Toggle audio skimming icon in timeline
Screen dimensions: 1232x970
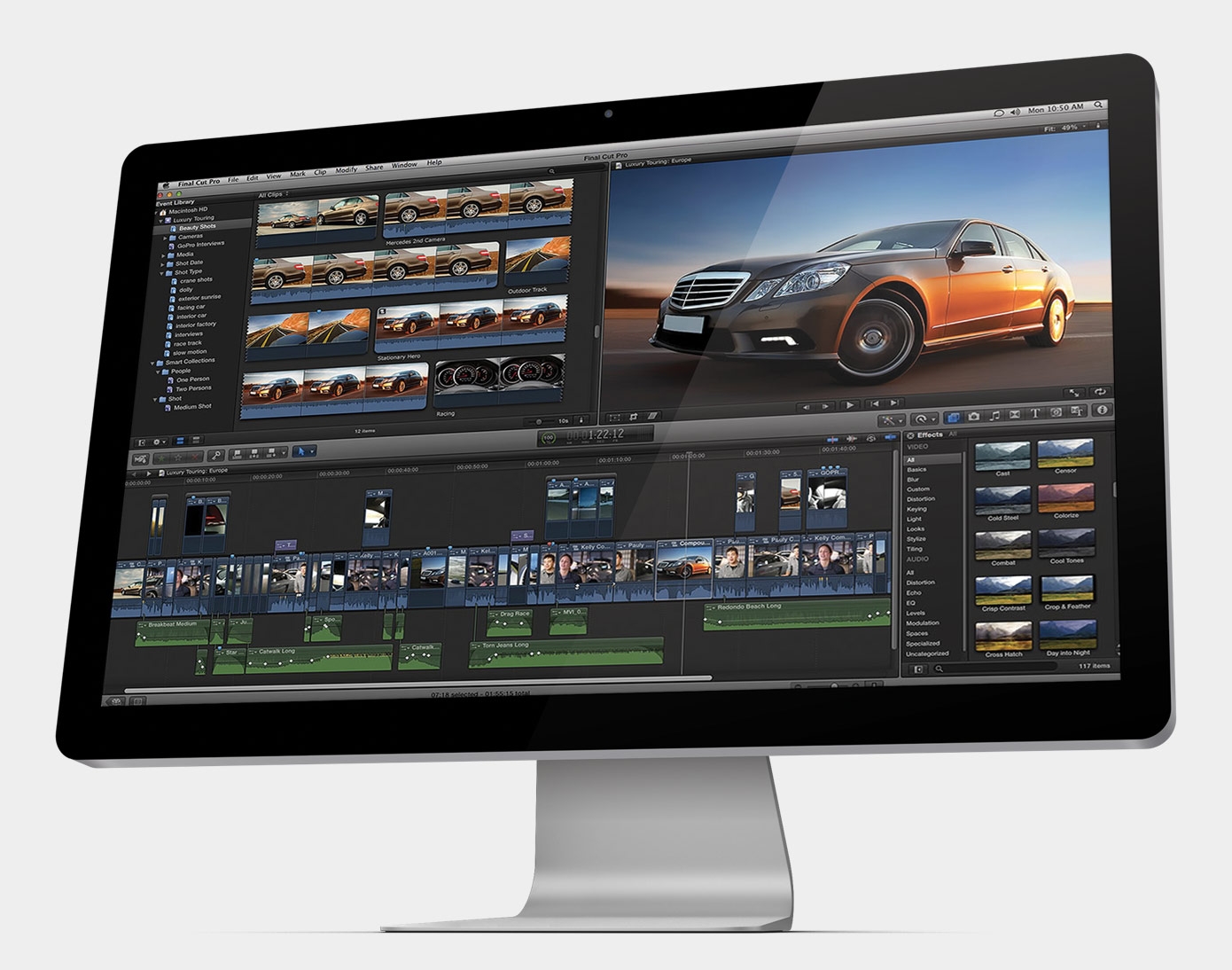[x=852, y=439]
